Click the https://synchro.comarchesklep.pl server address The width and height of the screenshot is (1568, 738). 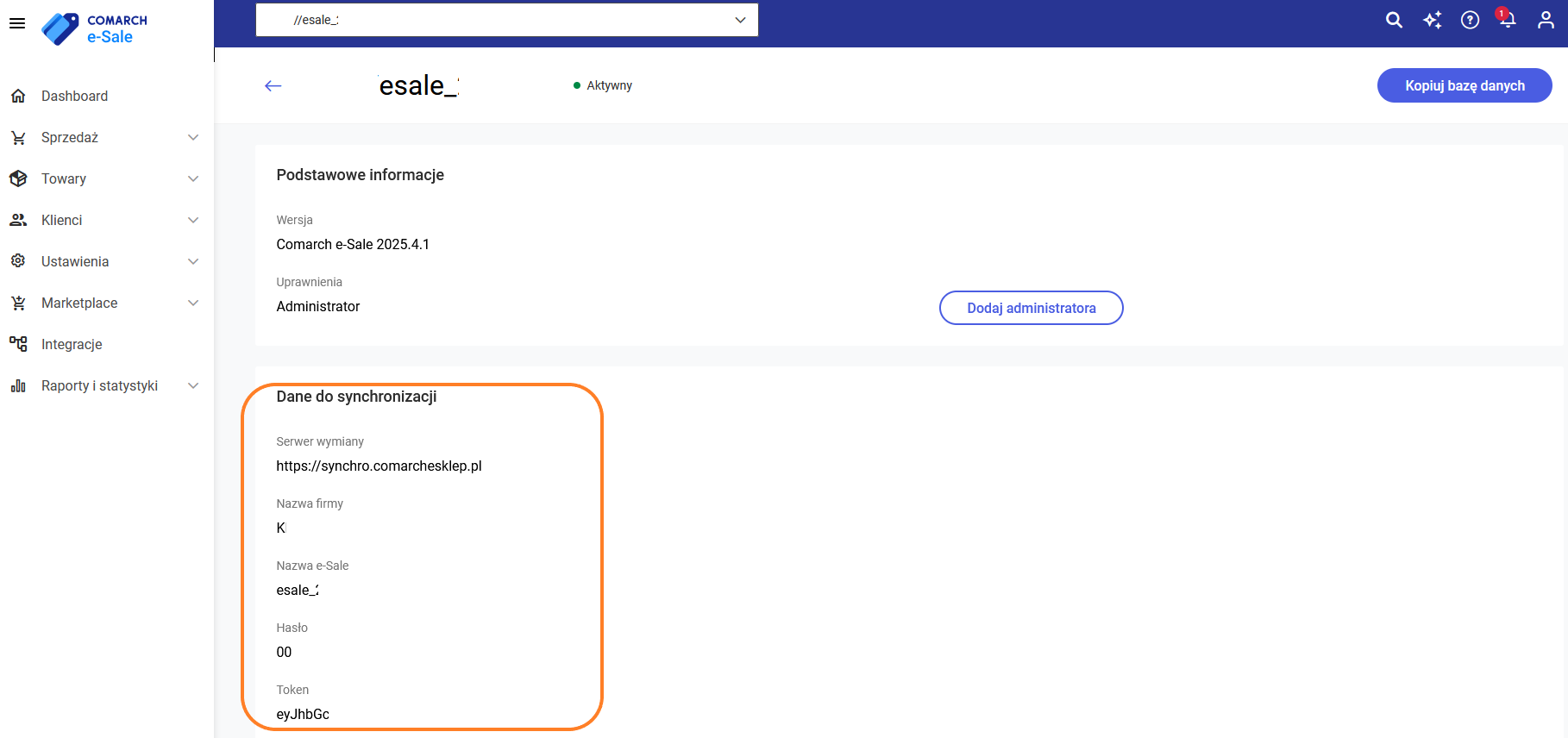379,466
